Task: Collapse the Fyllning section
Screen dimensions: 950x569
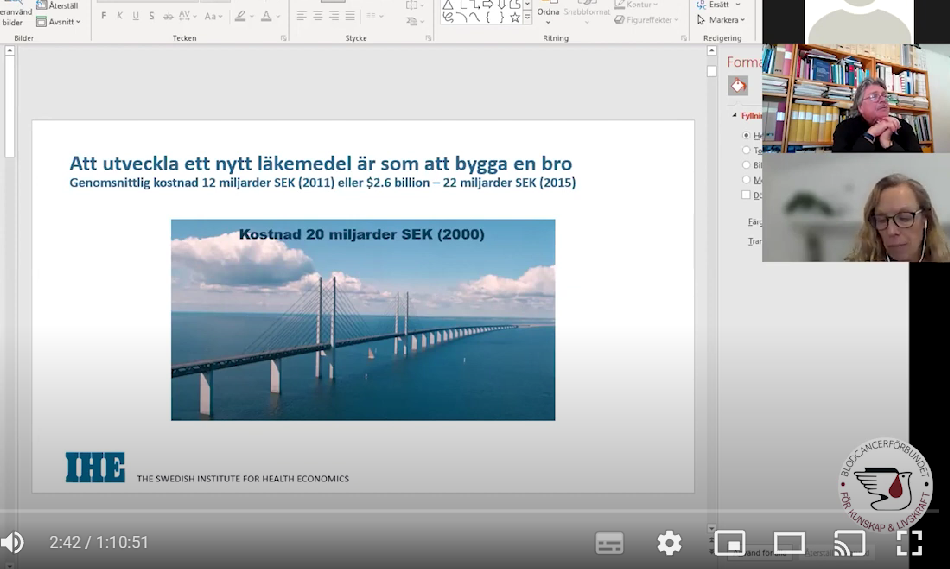Action: click(734, 115)
